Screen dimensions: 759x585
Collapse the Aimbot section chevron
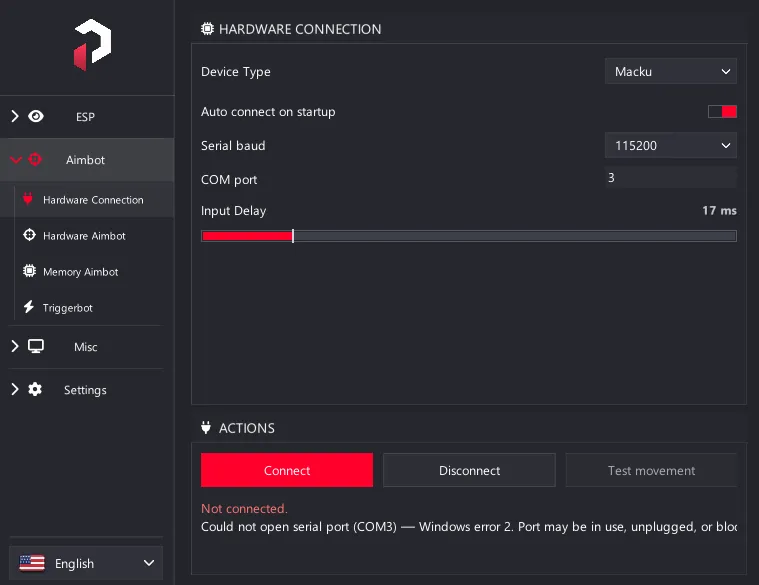coord(15,160)
